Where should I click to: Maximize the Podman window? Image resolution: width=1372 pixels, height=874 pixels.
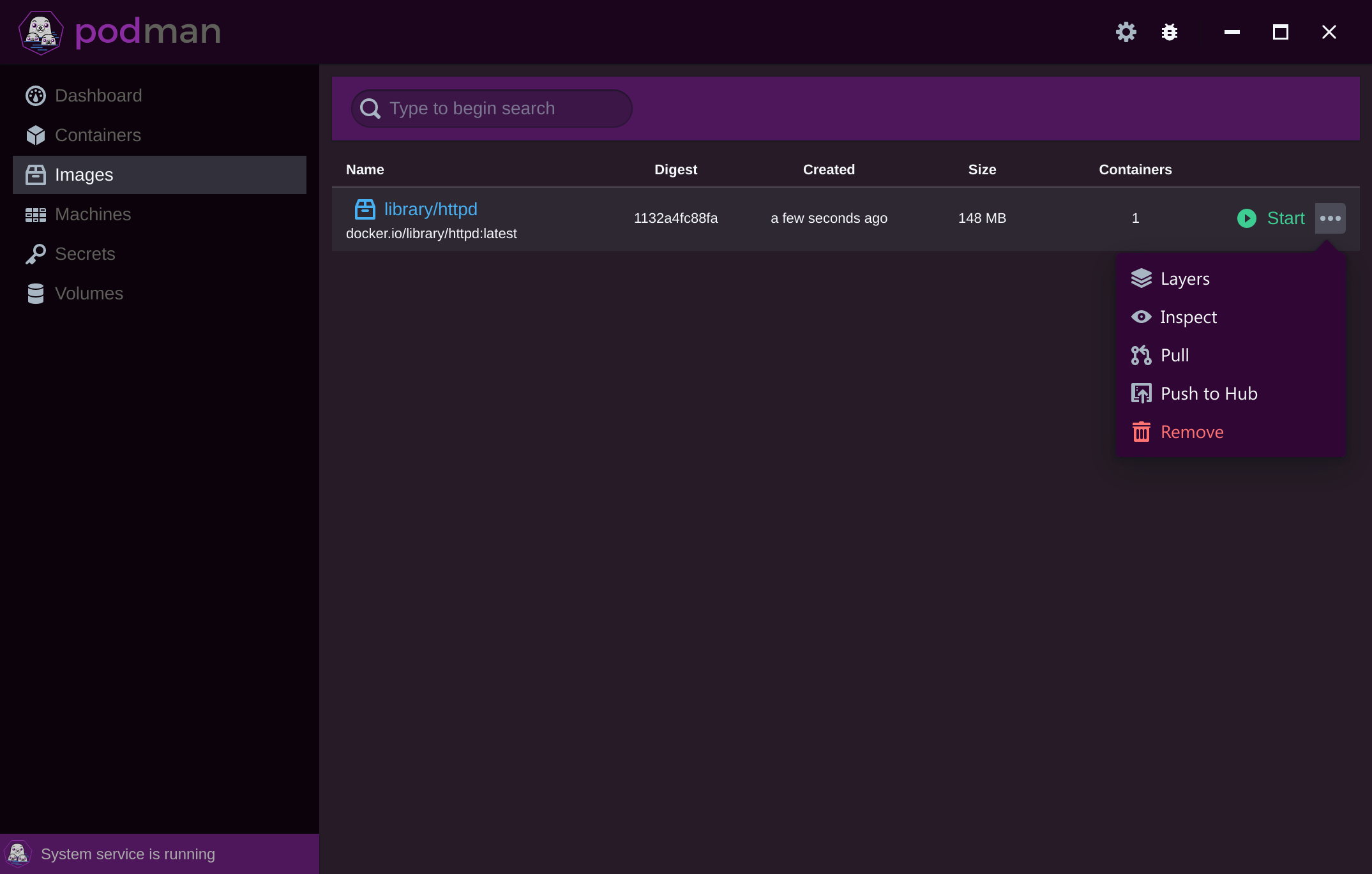tap(1281, 32)
